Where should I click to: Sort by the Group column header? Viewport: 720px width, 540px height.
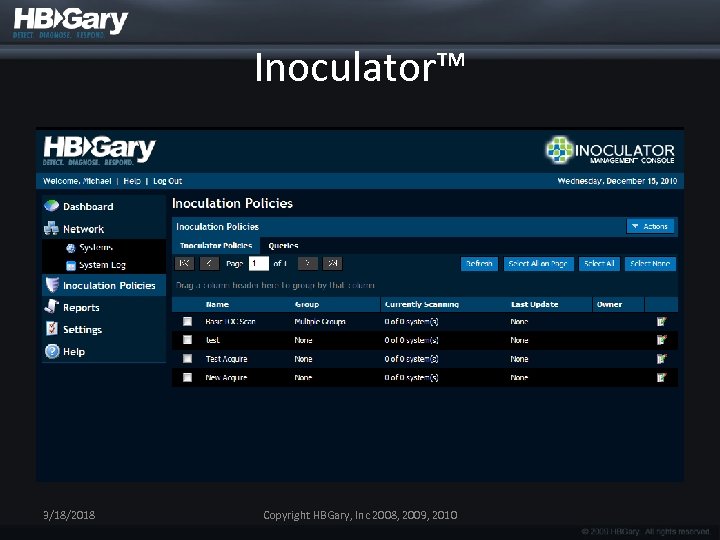(307, 304)
